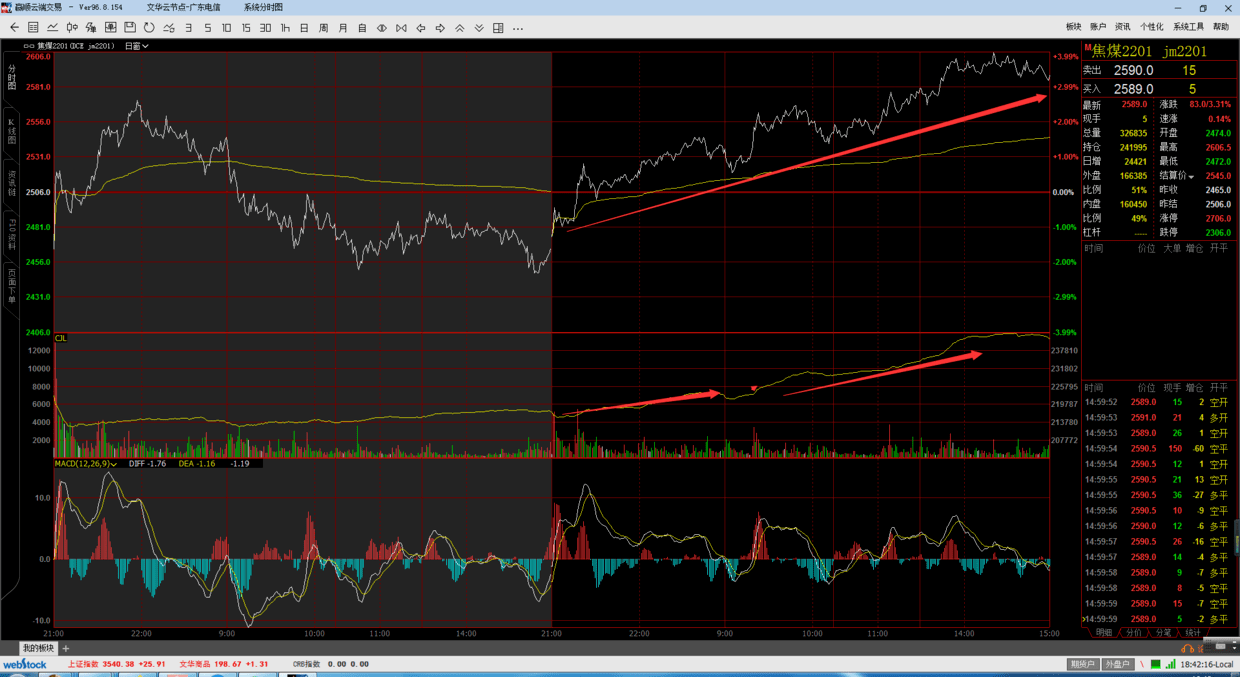Click the back arrow toolbar icon
Screen dimensions: 1240x677
14,28
